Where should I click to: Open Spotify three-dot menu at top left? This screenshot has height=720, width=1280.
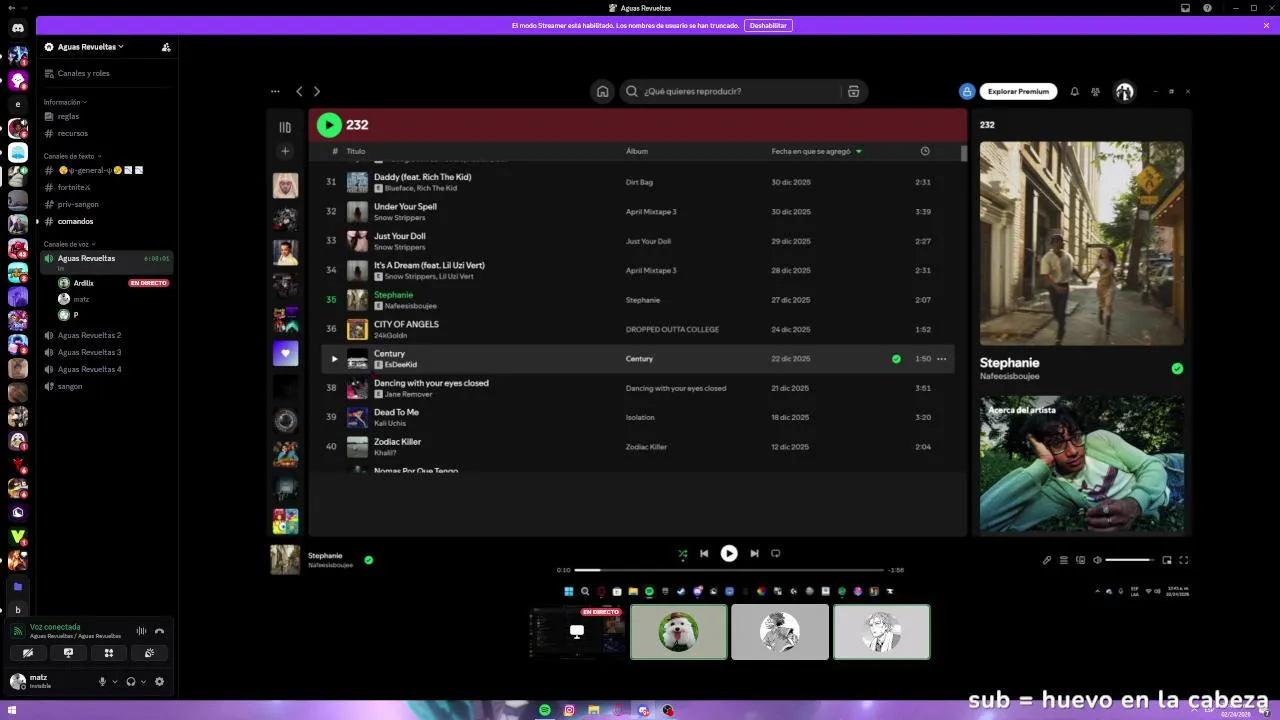tap(275, 91)
